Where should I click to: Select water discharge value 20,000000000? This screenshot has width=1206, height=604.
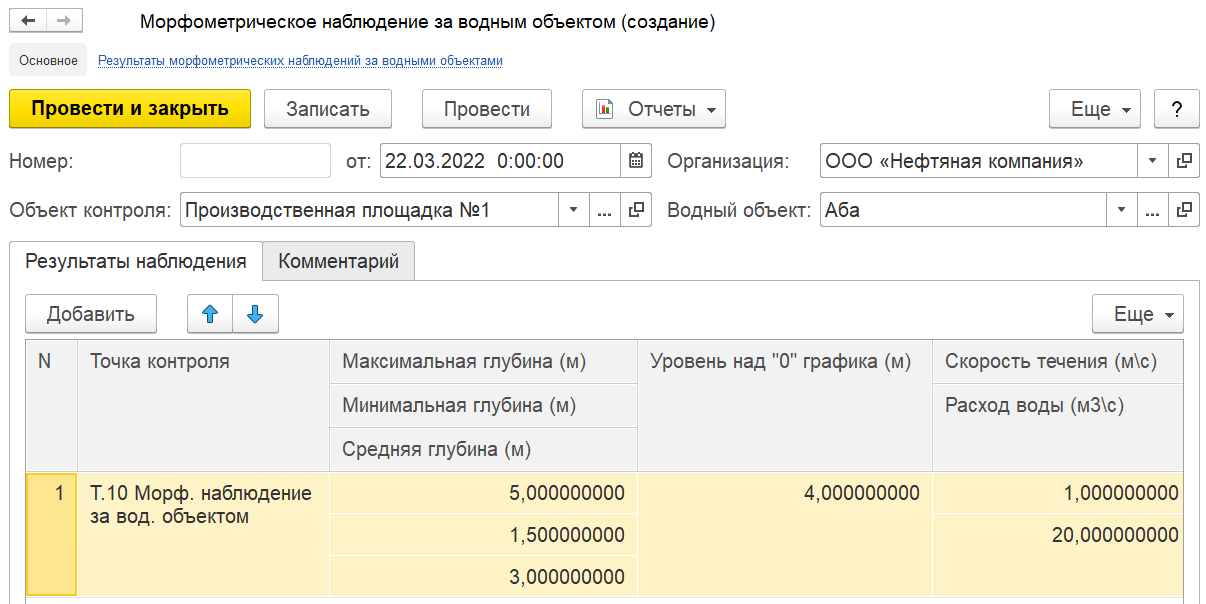click(1058, 535)
